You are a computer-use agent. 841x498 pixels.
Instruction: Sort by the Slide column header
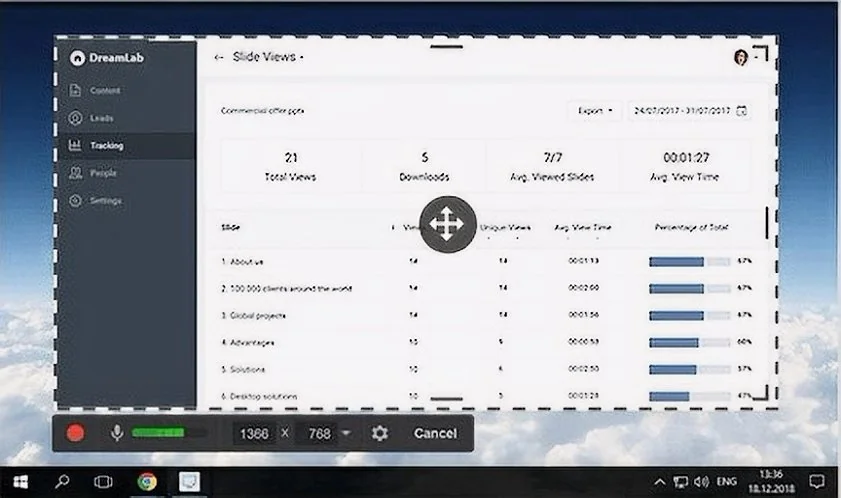(231, 228)
